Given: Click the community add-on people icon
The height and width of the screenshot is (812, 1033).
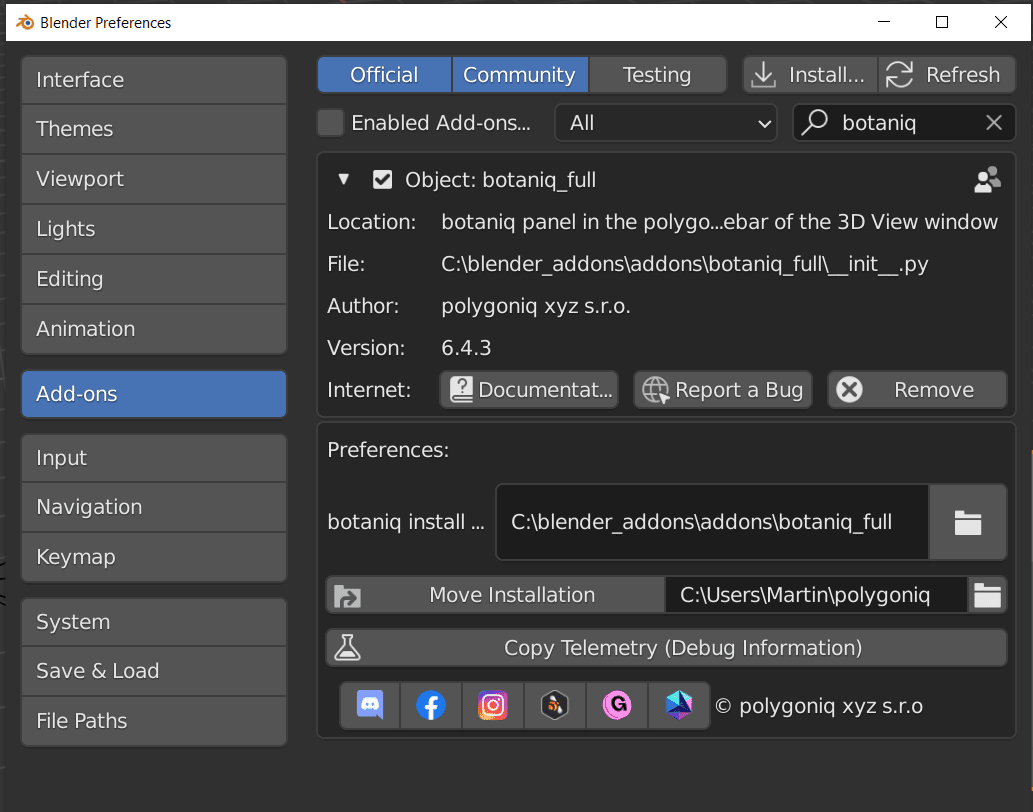Looking at the screenshot, I should pos(987,180).
